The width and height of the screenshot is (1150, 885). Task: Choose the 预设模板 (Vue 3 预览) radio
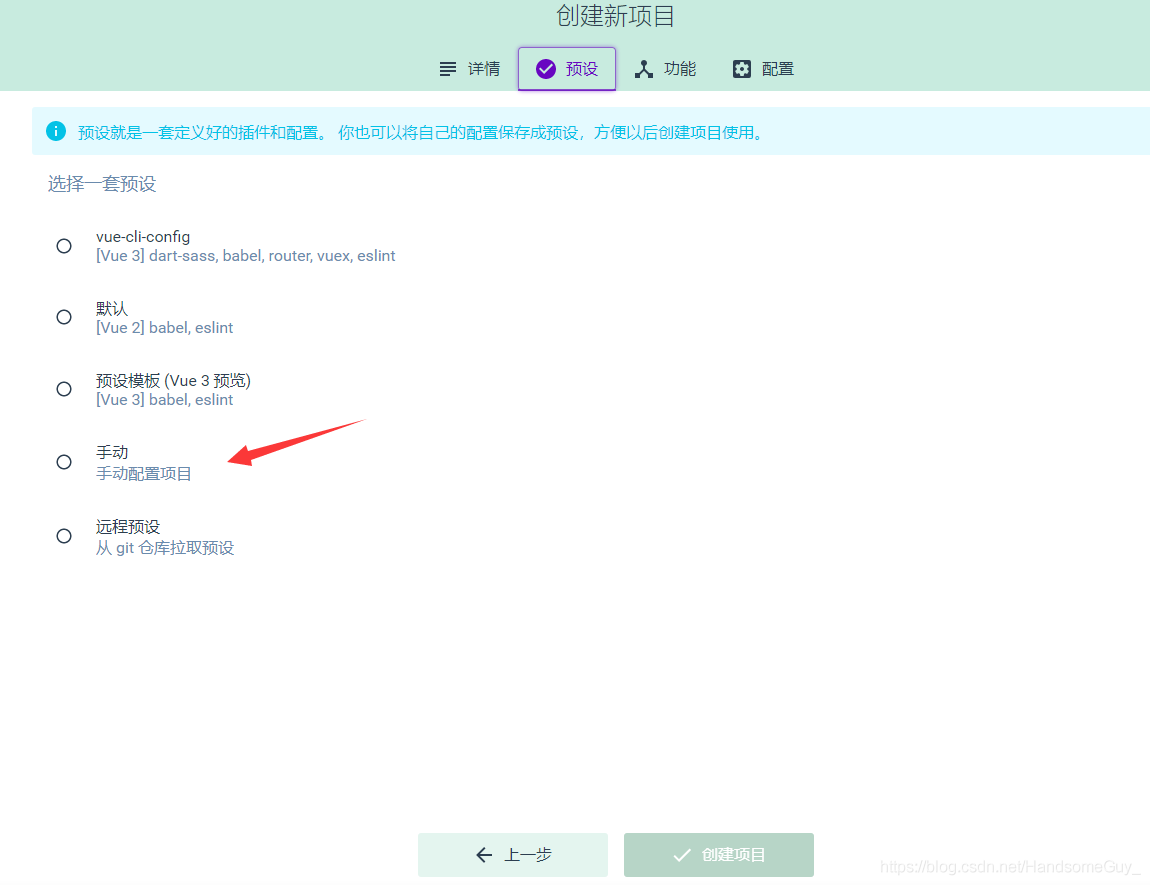coord(64,389)
